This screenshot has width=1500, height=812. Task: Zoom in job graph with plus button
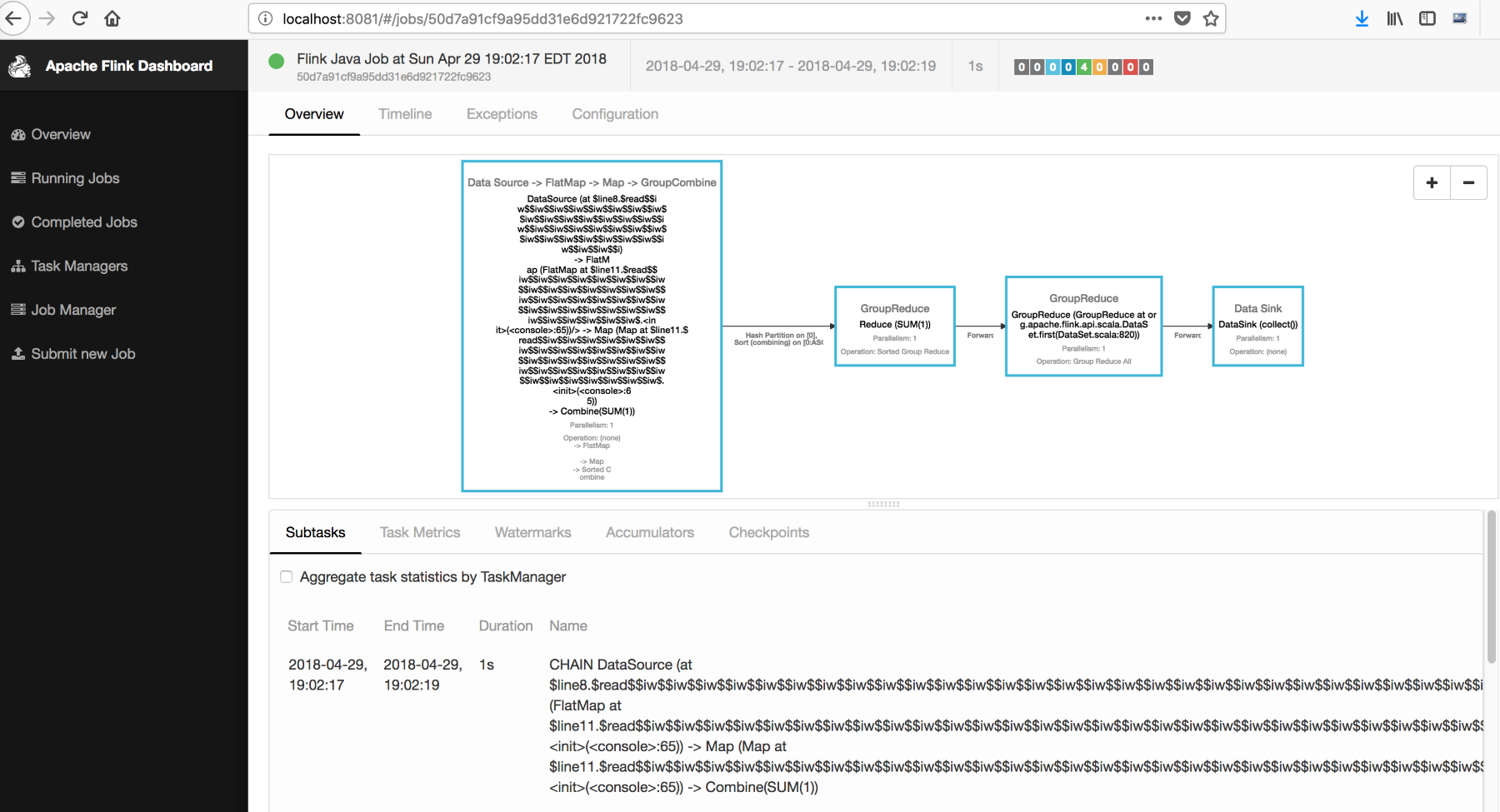click(1432, 183)
